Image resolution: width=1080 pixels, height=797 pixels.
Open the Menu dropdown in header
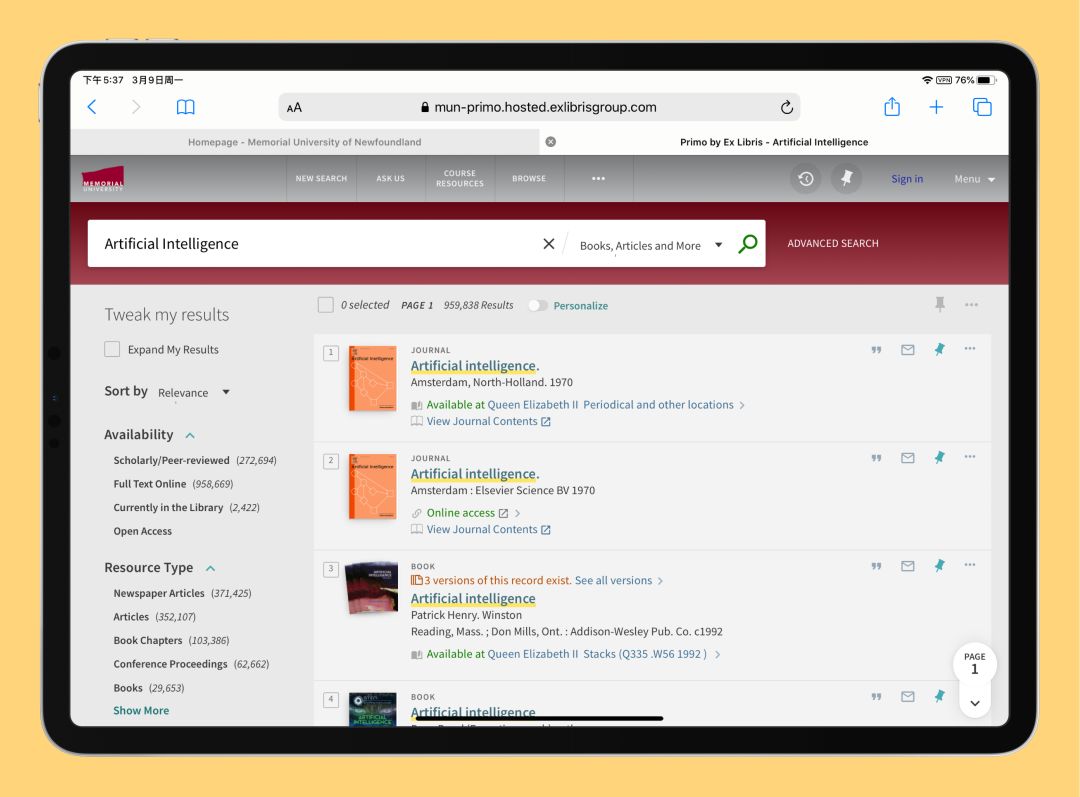(975, 179)
